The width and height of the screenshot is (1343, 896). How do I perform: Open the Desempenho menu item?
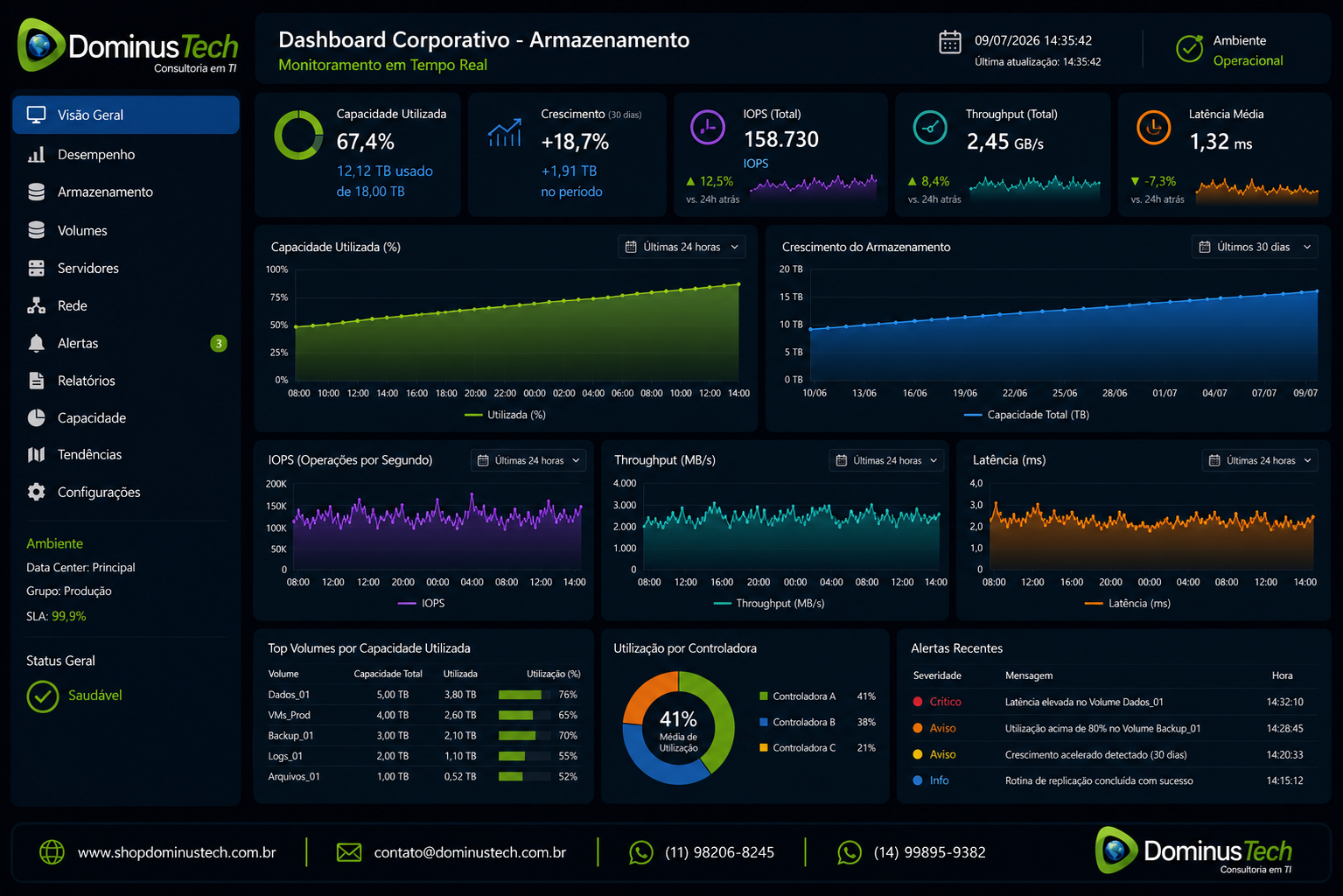click(x=126, y=155)
